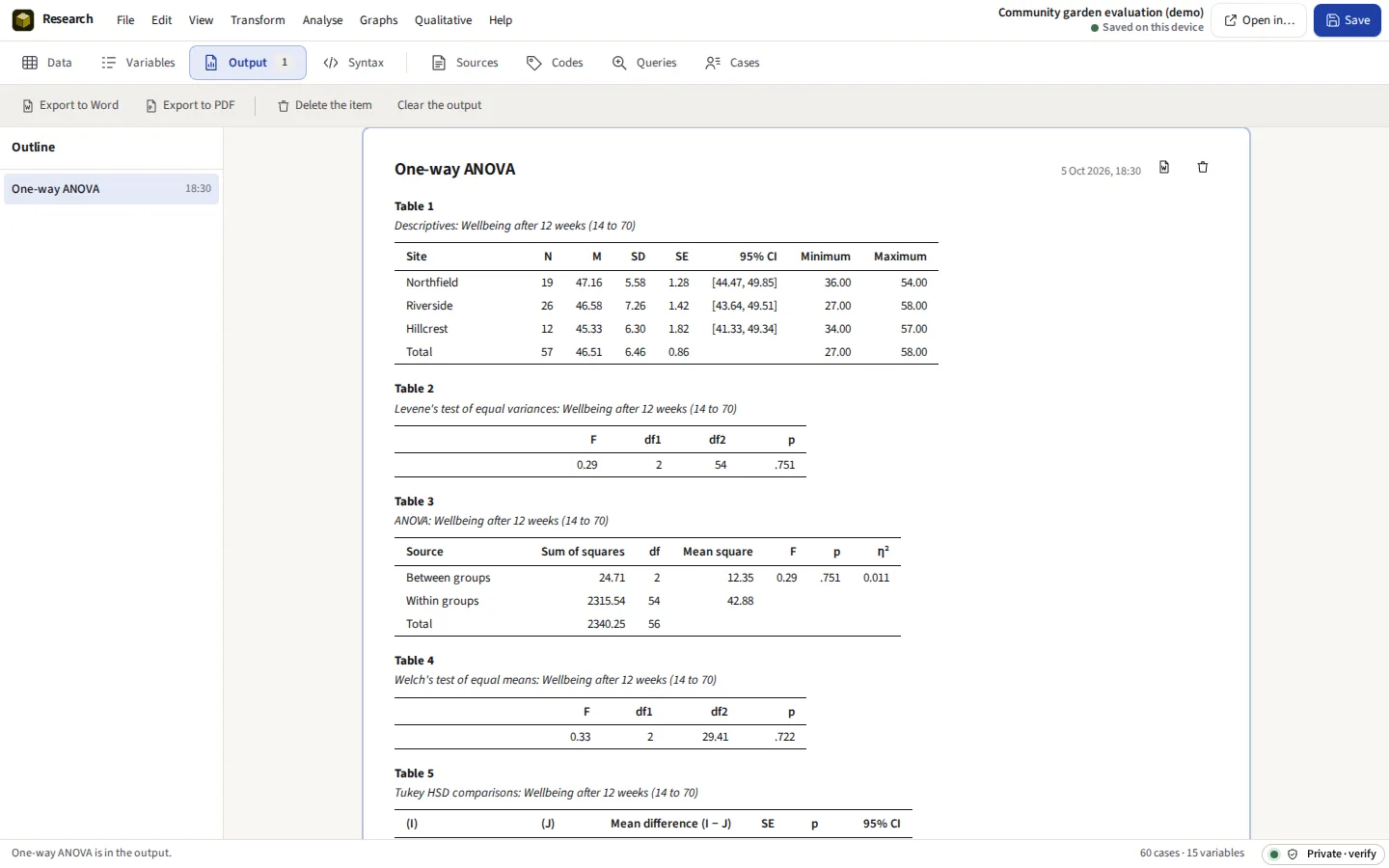Click the One-way ANOVA output heading
This screenshot has width=1389, height=868.
[x=454, y=169]
